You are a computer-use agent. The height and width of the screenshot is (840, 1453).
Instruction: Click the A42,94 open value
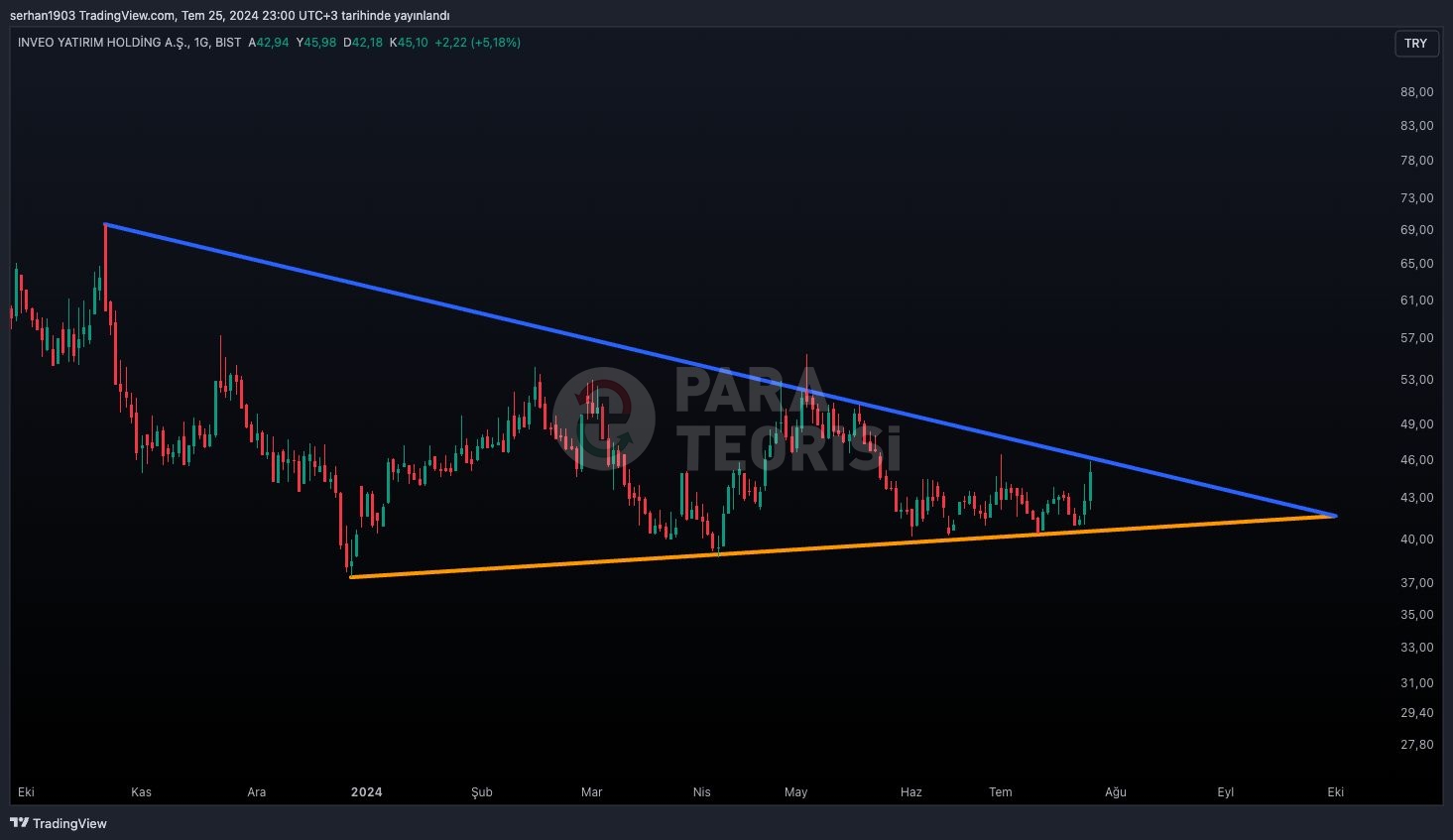(269, 43)
